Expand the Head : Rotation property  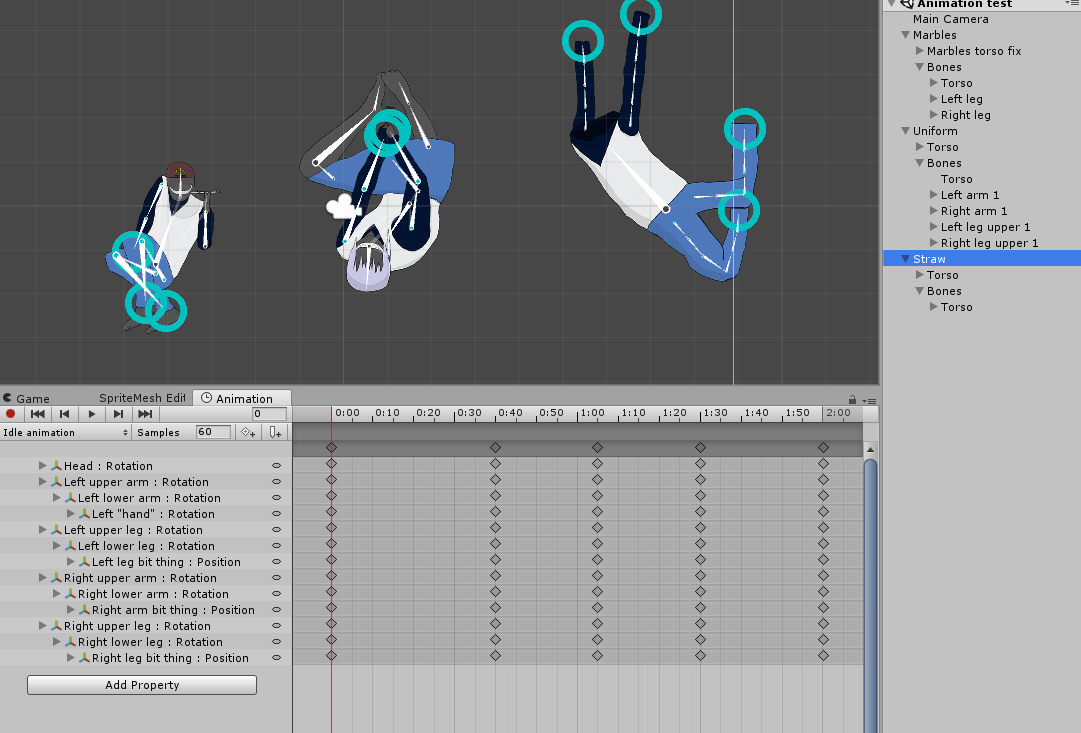(43, 465)
